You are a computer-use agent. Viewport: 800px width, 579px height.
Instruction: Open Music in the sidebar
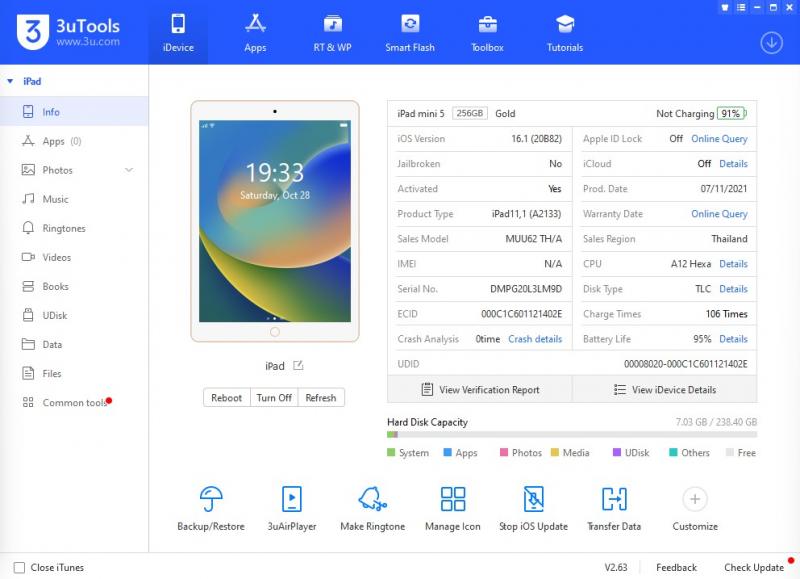pyautogui.click(x=74, y=199)
